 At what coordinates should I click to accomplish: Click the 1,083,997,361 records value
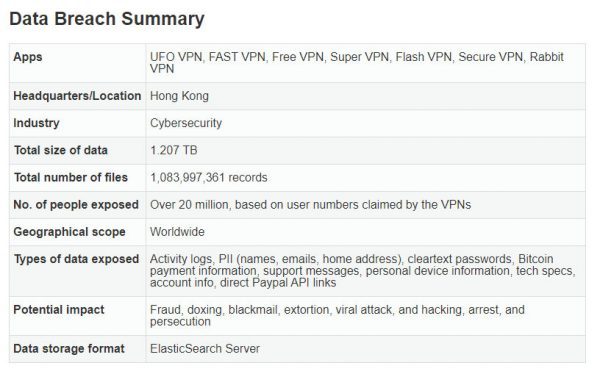tap(209, 178)
